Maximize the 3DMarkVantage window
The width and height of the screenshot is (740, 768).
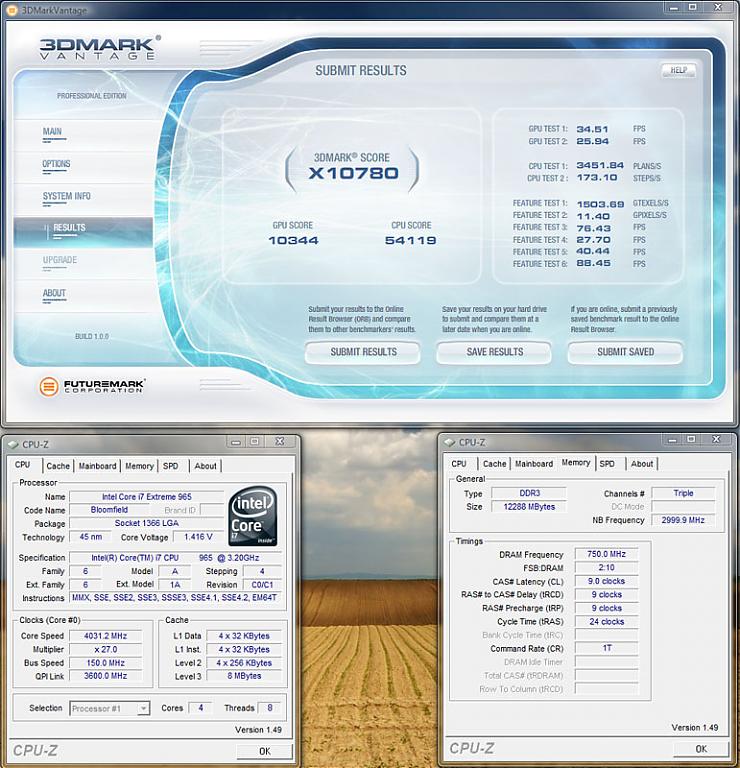tap(692, 7)
